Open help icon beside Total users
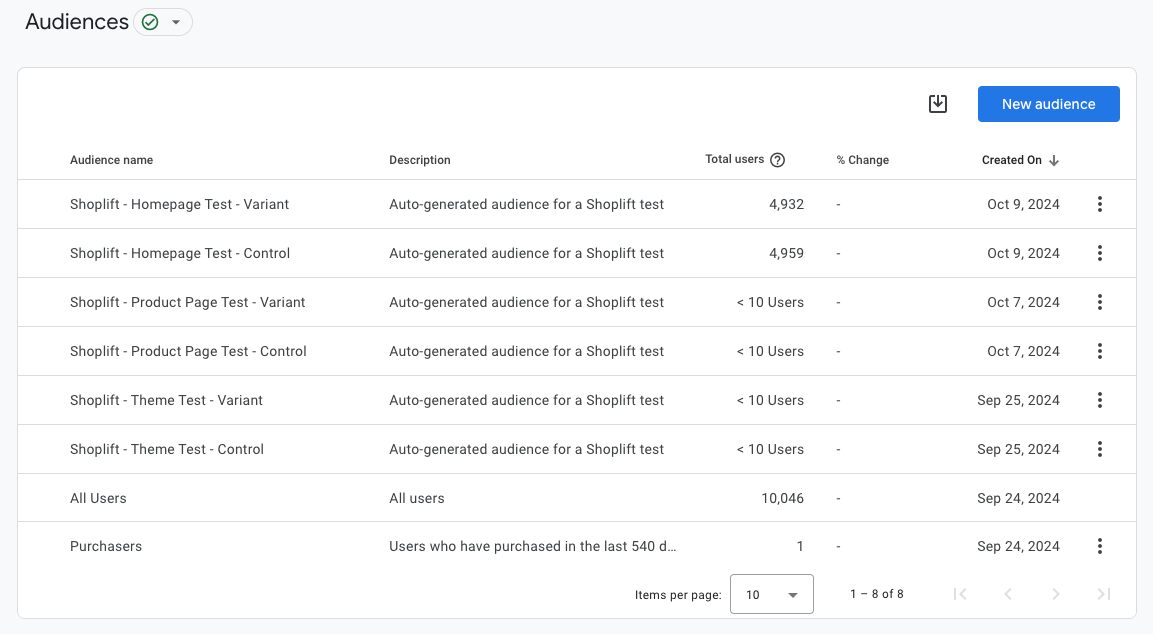Screen dimensions: 1153x634 coord(777,160)
